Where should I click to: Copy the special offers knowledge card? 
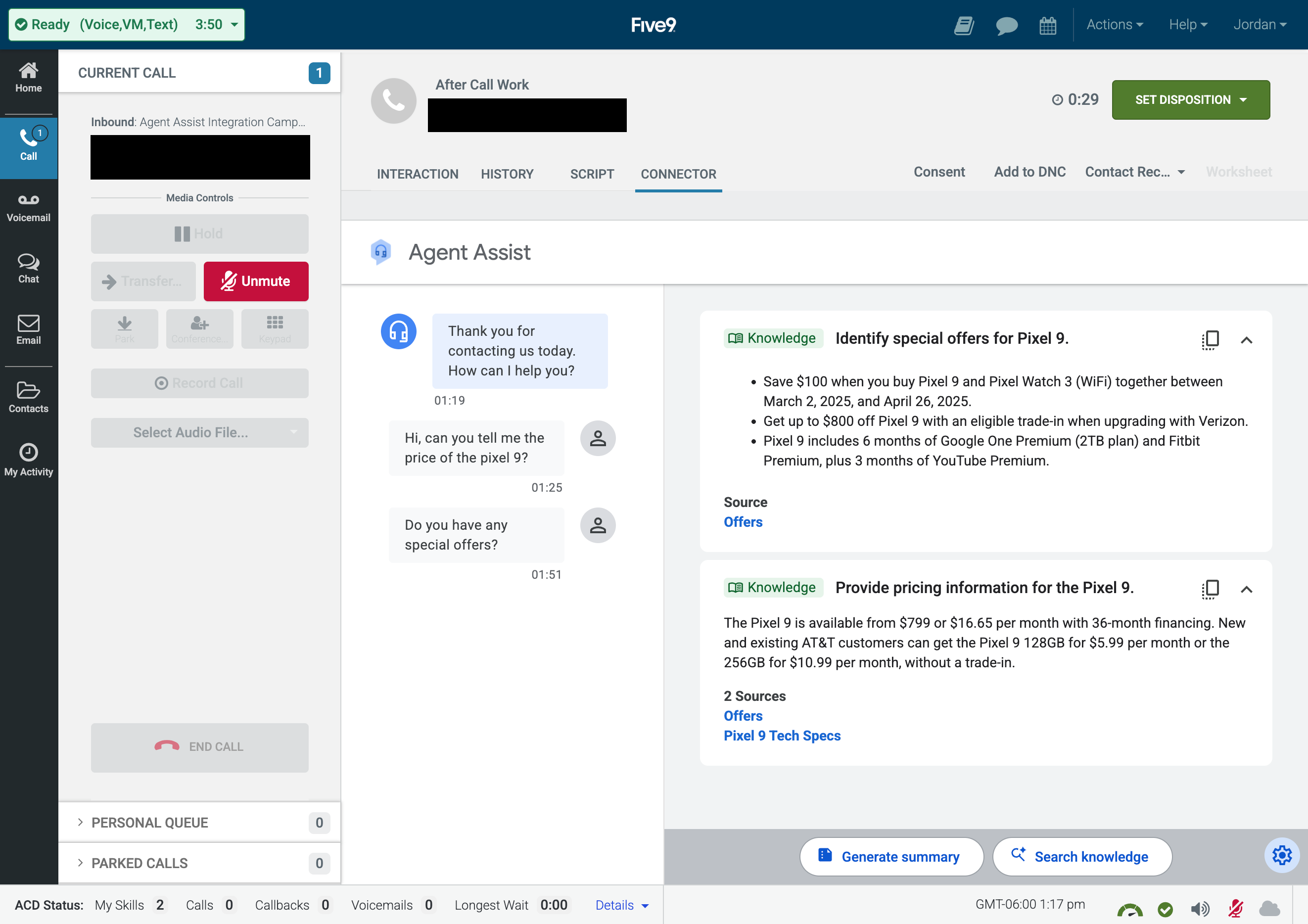pyautogui.click(x=1210, y=340)
